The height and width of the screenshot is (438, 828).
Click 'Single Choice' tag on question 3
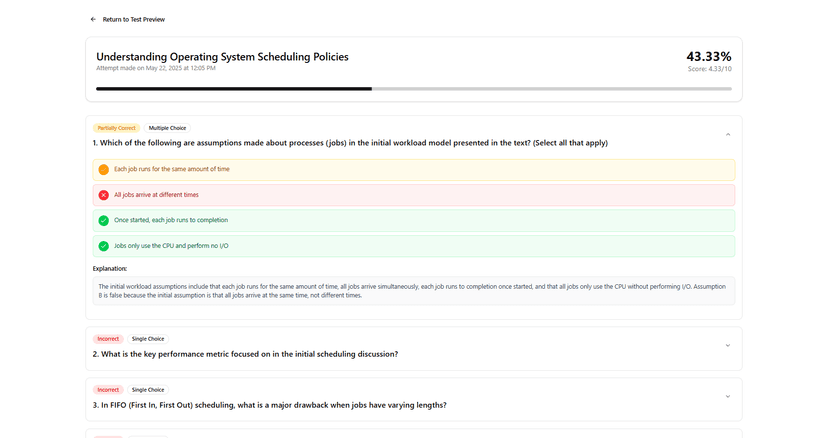(x=148, y=390)
